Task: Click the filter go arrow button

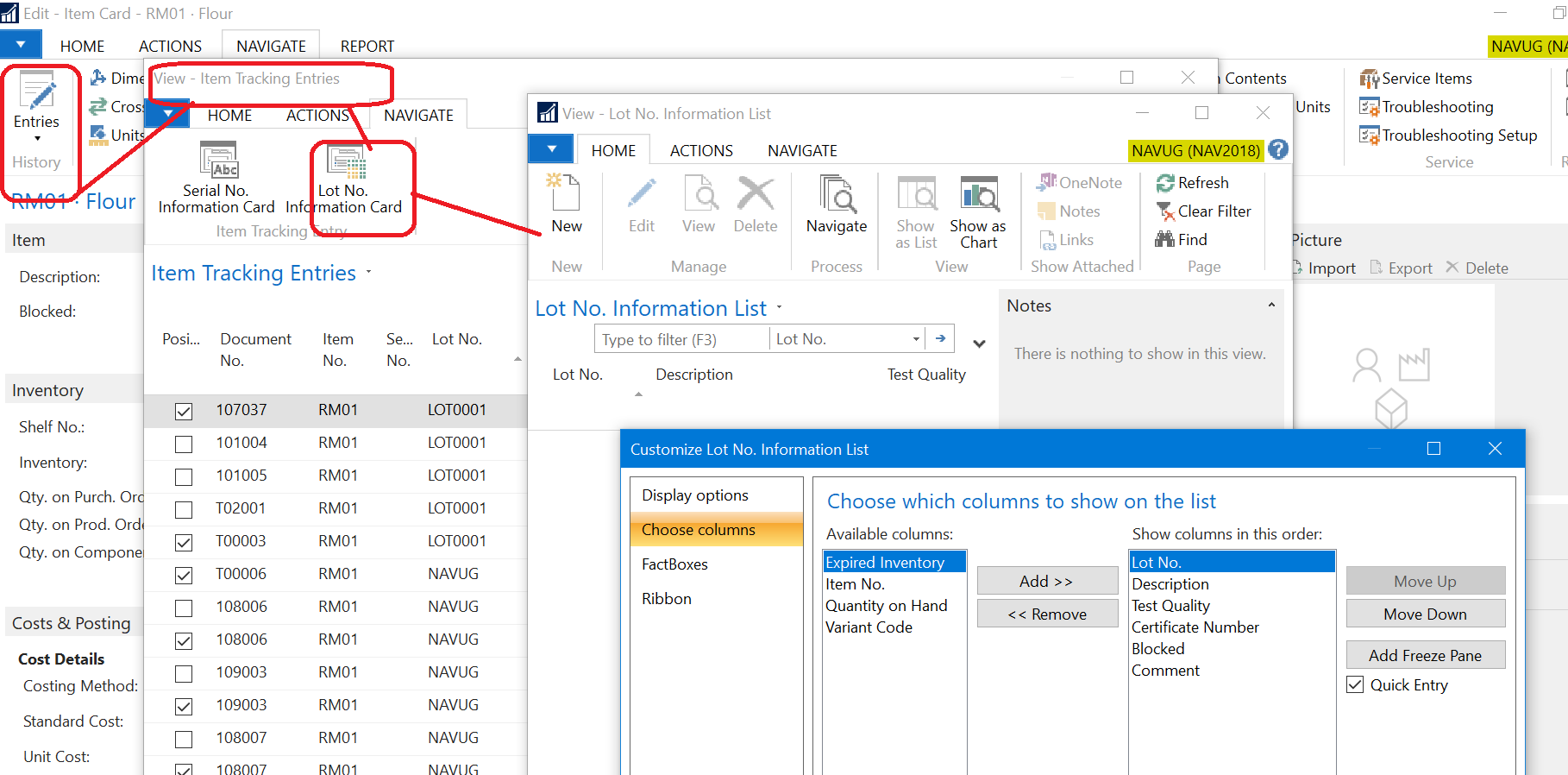Action: 940,338
